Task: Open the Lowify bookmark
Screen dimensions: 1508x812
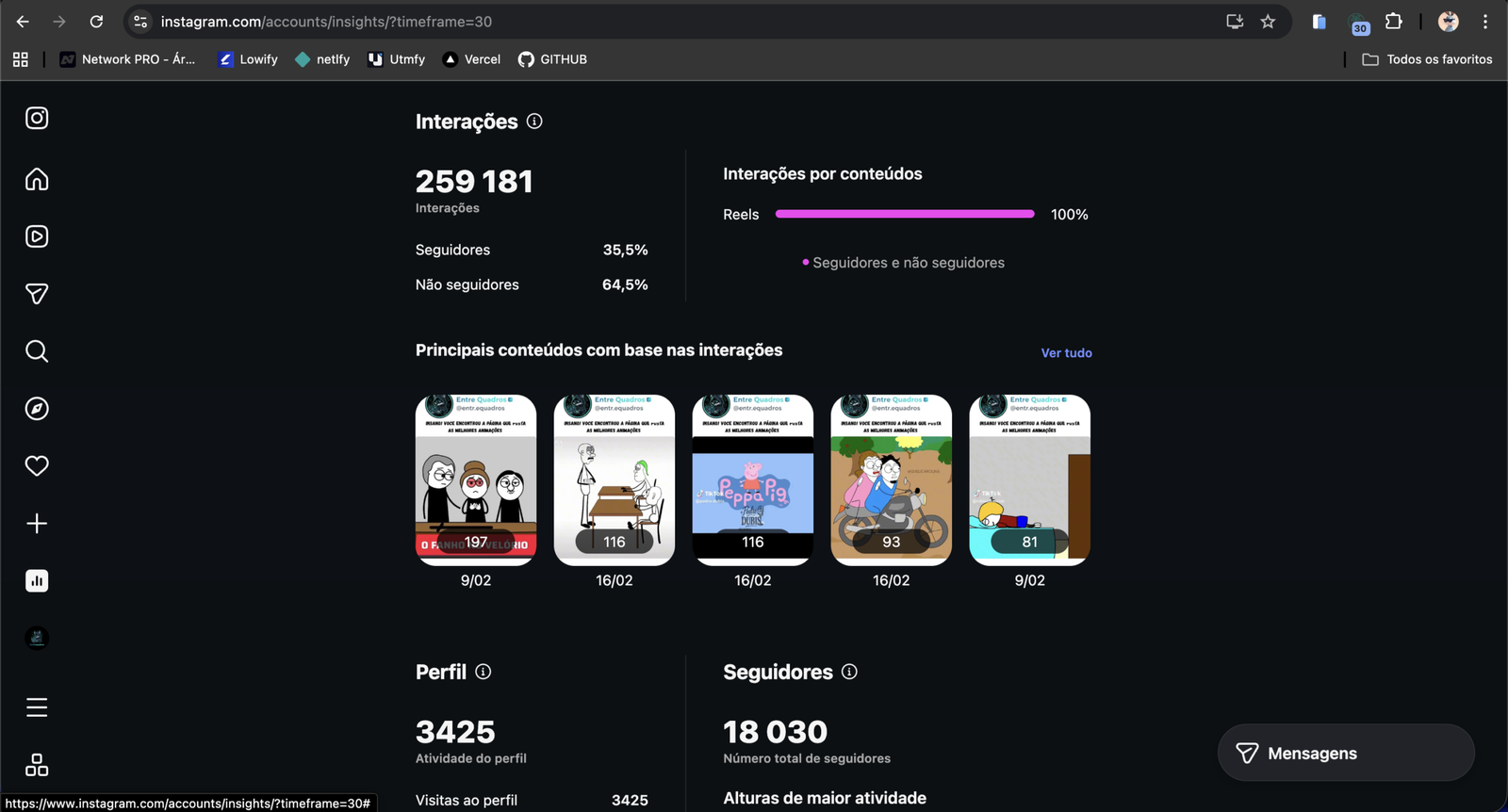Action: pos(248,59)
